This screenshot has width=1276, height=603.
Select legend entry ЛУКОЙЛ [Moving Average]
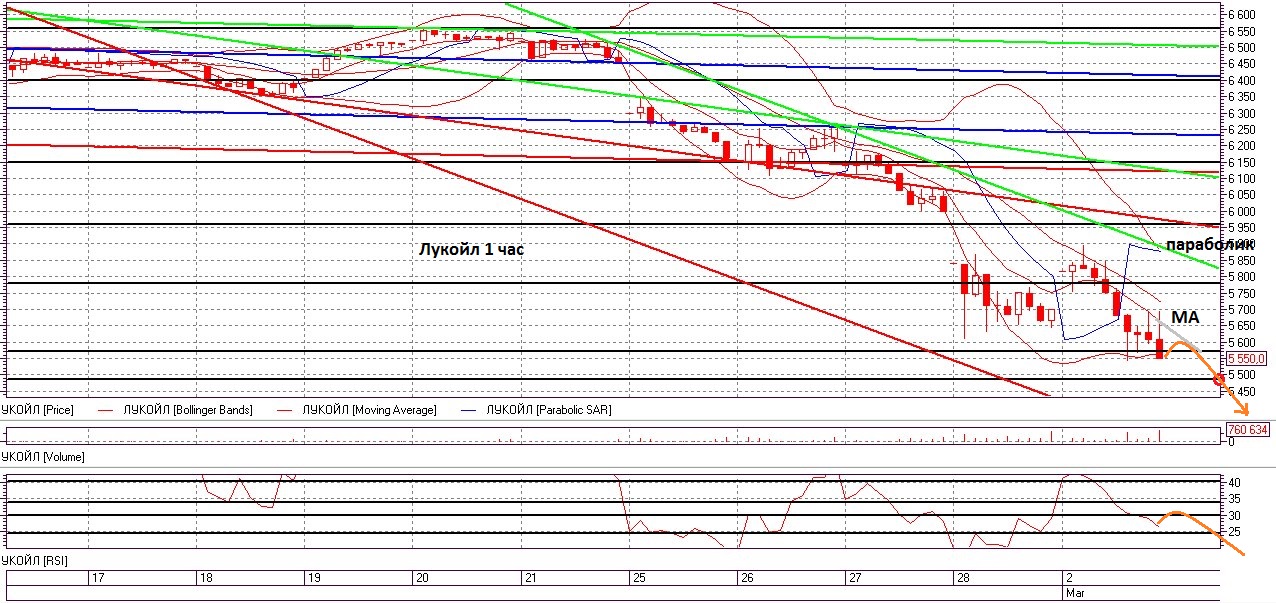coord(371,410)
